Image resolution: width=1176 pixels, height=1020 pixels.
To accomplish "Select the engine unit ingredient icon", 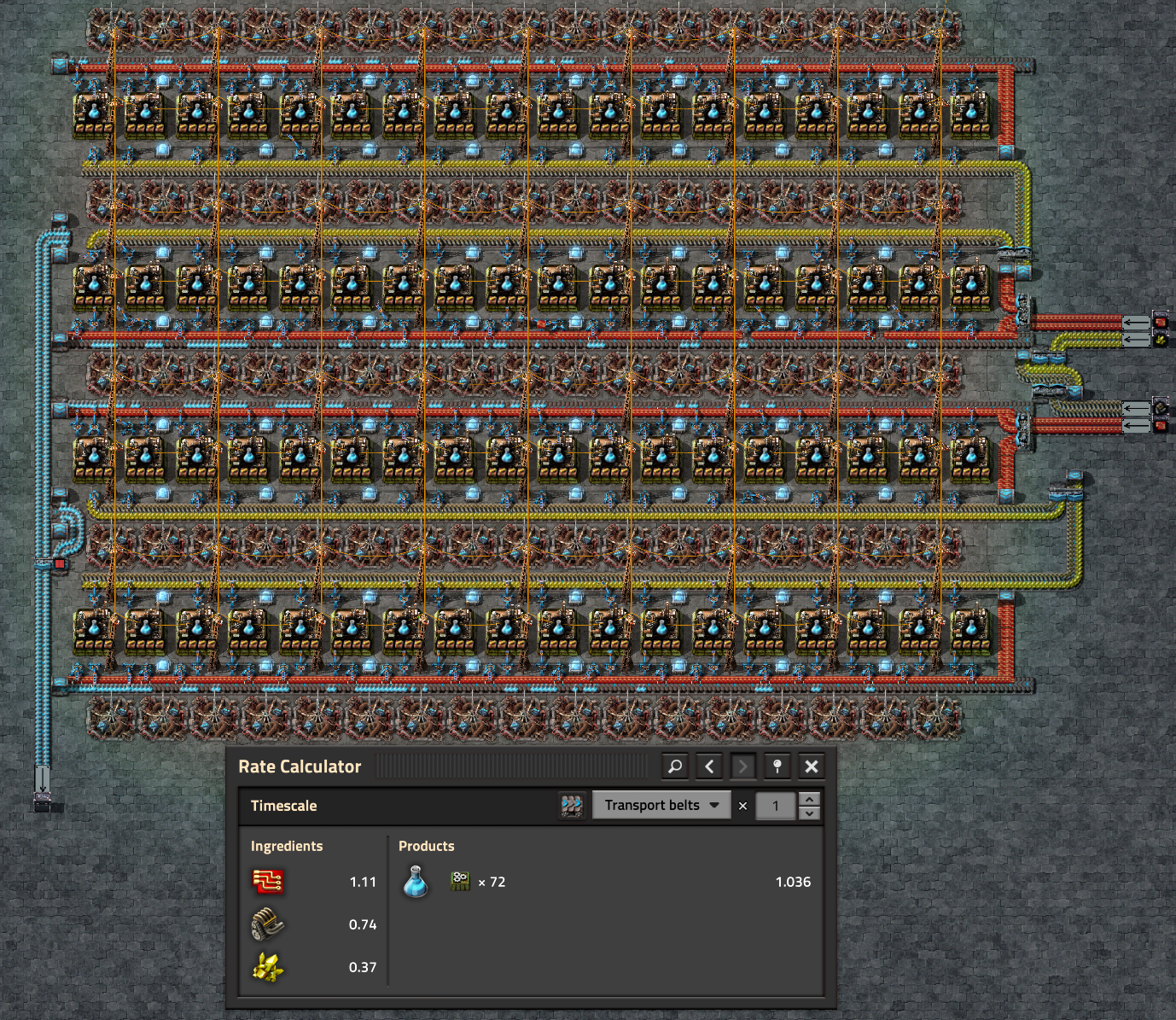I will pos(268,924).
